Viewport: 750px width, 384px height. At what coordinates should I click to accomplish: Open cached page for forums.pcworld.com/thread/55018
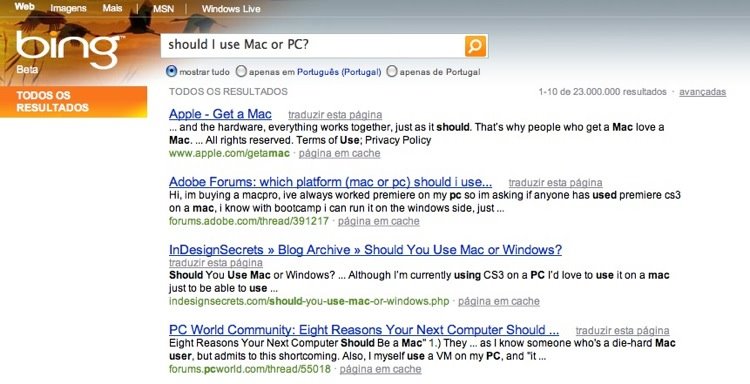coord(380,369)
